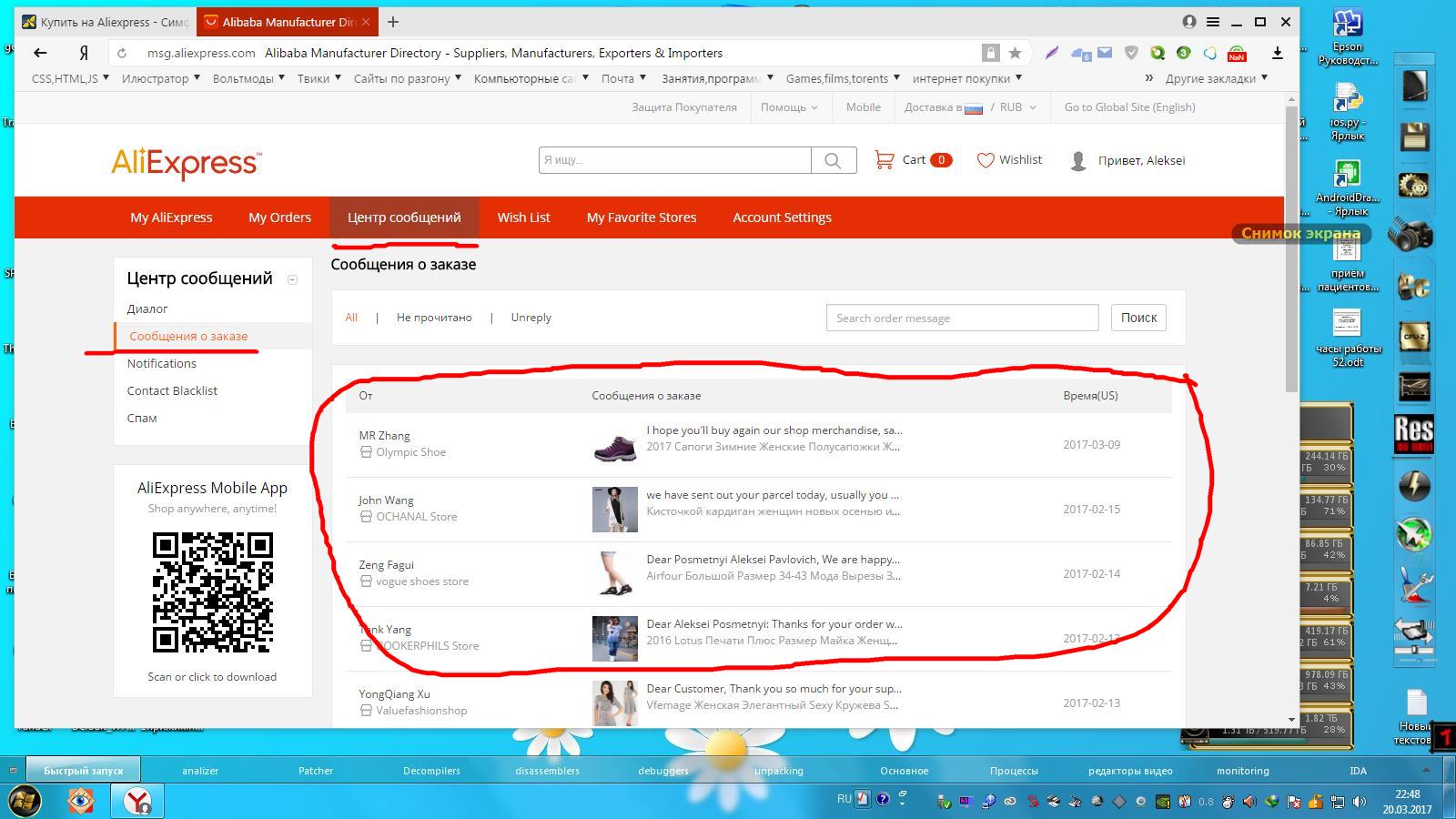1456x819 pixels.
Task: Click the magnifier search button on AliExpress
Action: pos(833,160)
